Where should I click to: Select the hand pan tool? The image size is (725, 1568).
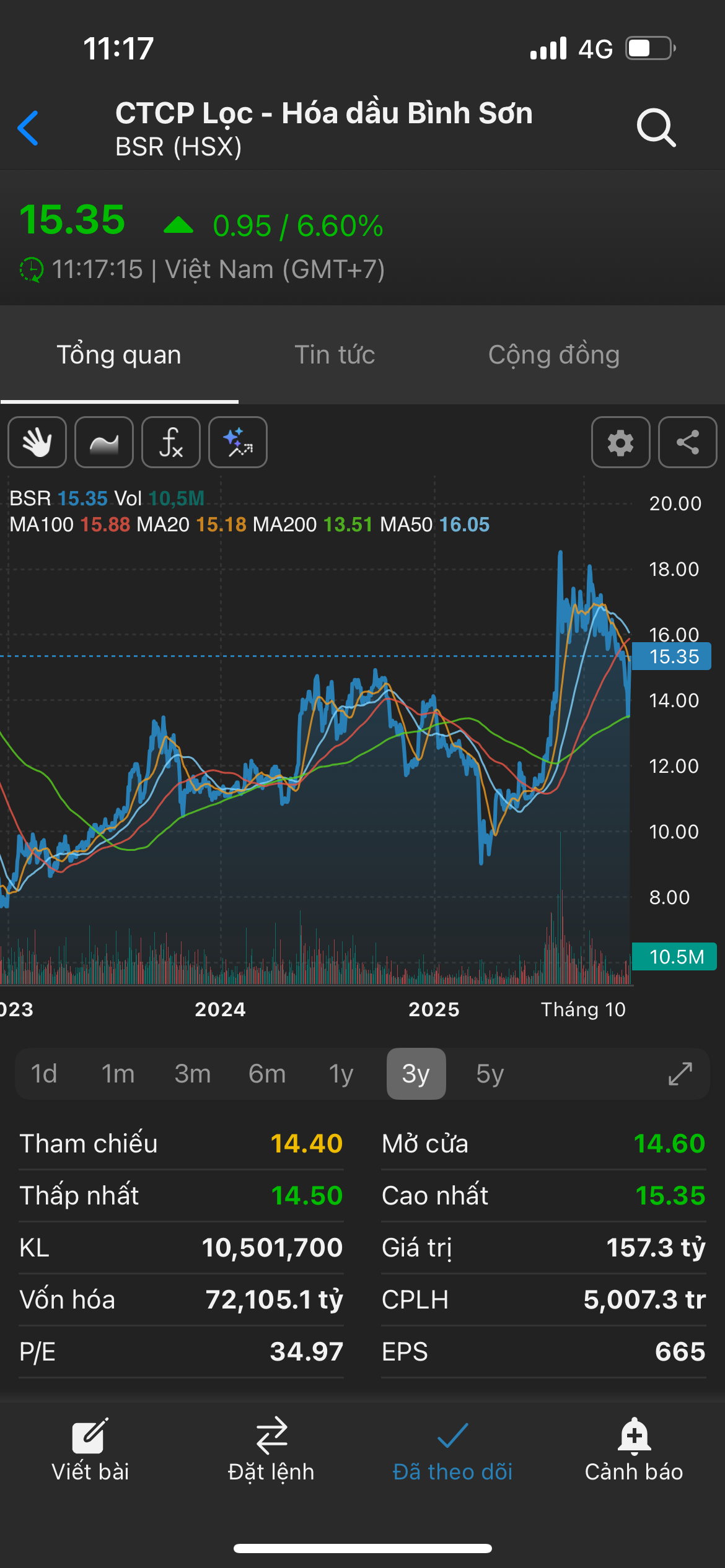(37, 442)
